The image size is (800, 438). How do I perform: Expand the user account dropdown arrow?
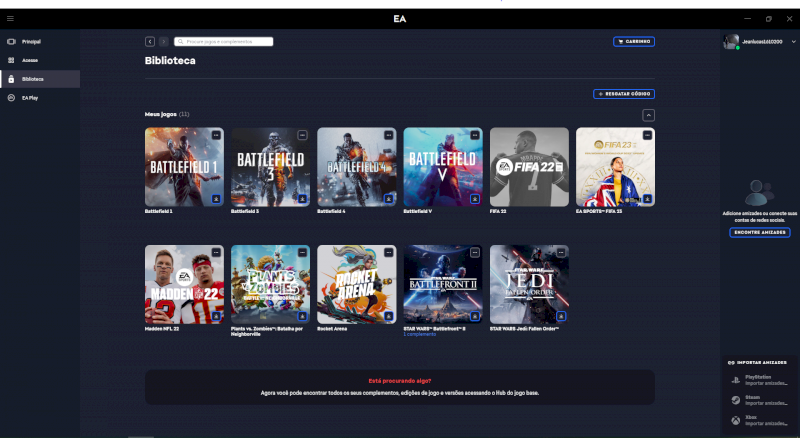pyautogui.click(x=794, y=42)
